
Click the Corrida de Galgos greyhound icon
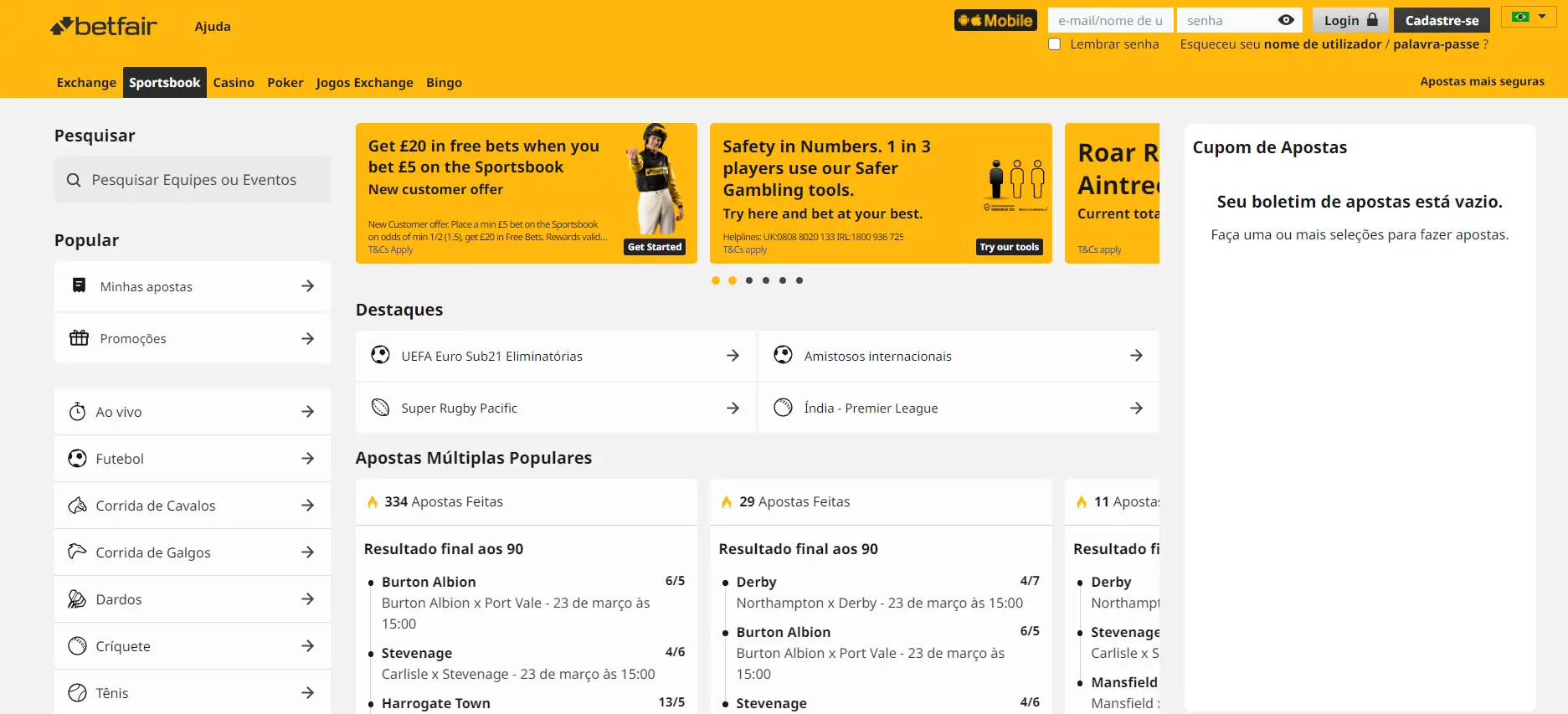77,551
